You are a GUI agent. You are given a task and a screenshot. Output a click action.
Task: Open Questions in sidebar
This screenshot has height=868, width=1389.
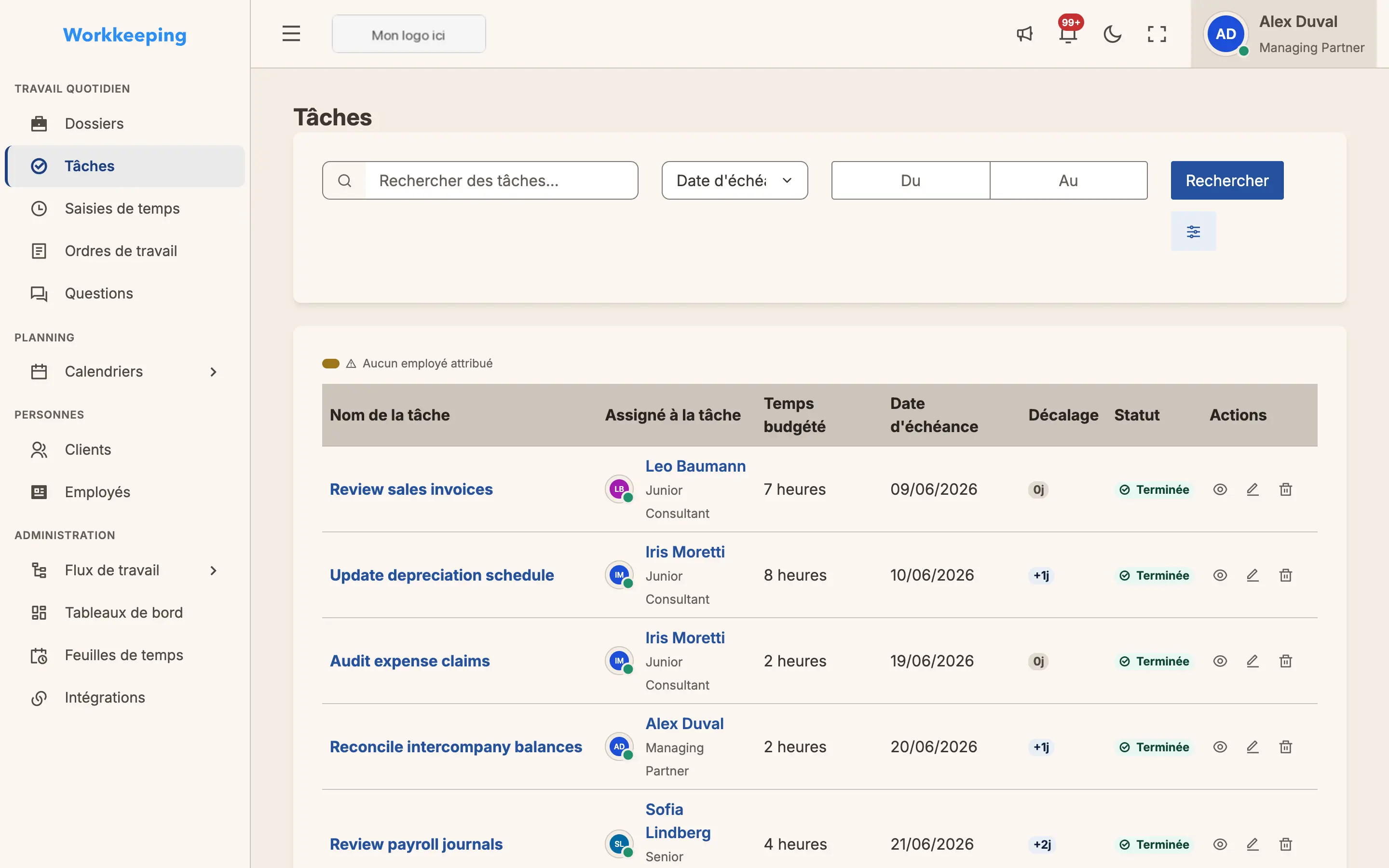(125, 293)
